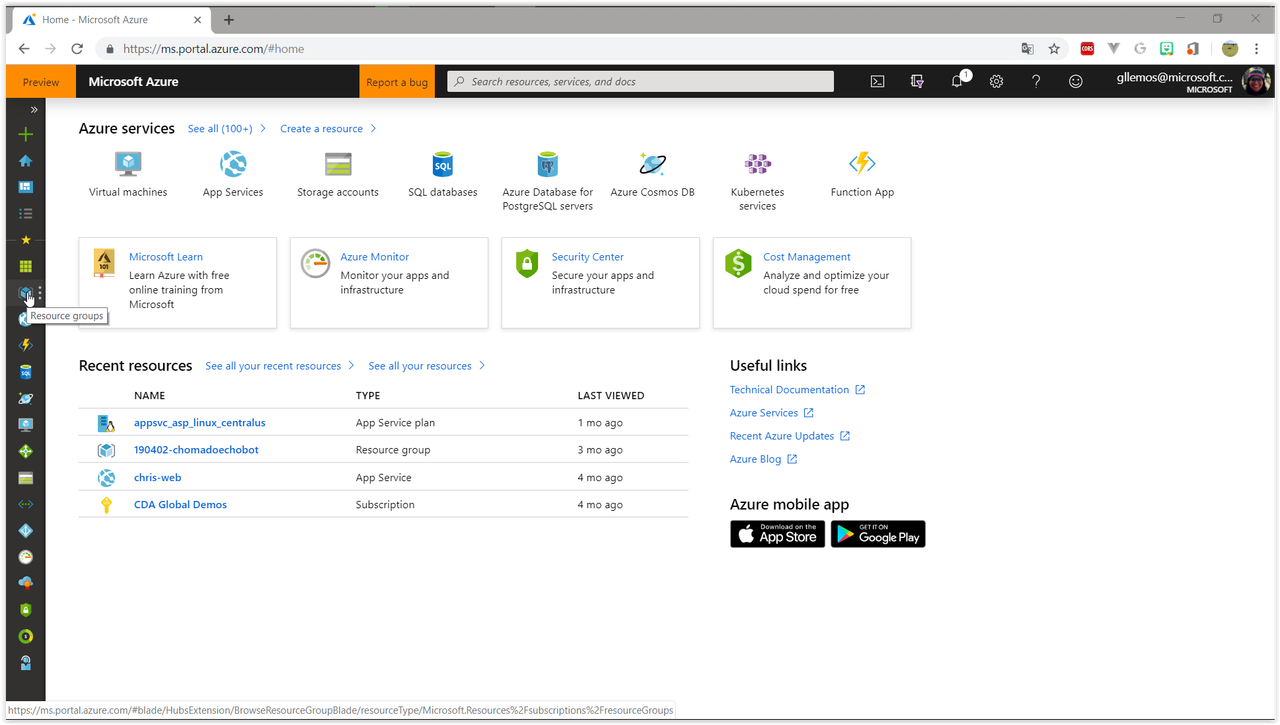Open CDA Global Demos subscription

click(x=180, y=505)
